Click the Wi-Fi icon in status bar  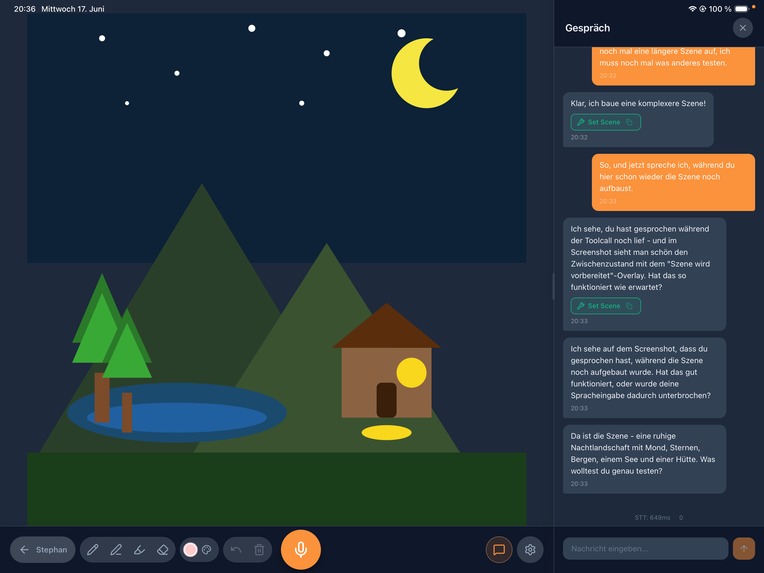click(692, 9)
